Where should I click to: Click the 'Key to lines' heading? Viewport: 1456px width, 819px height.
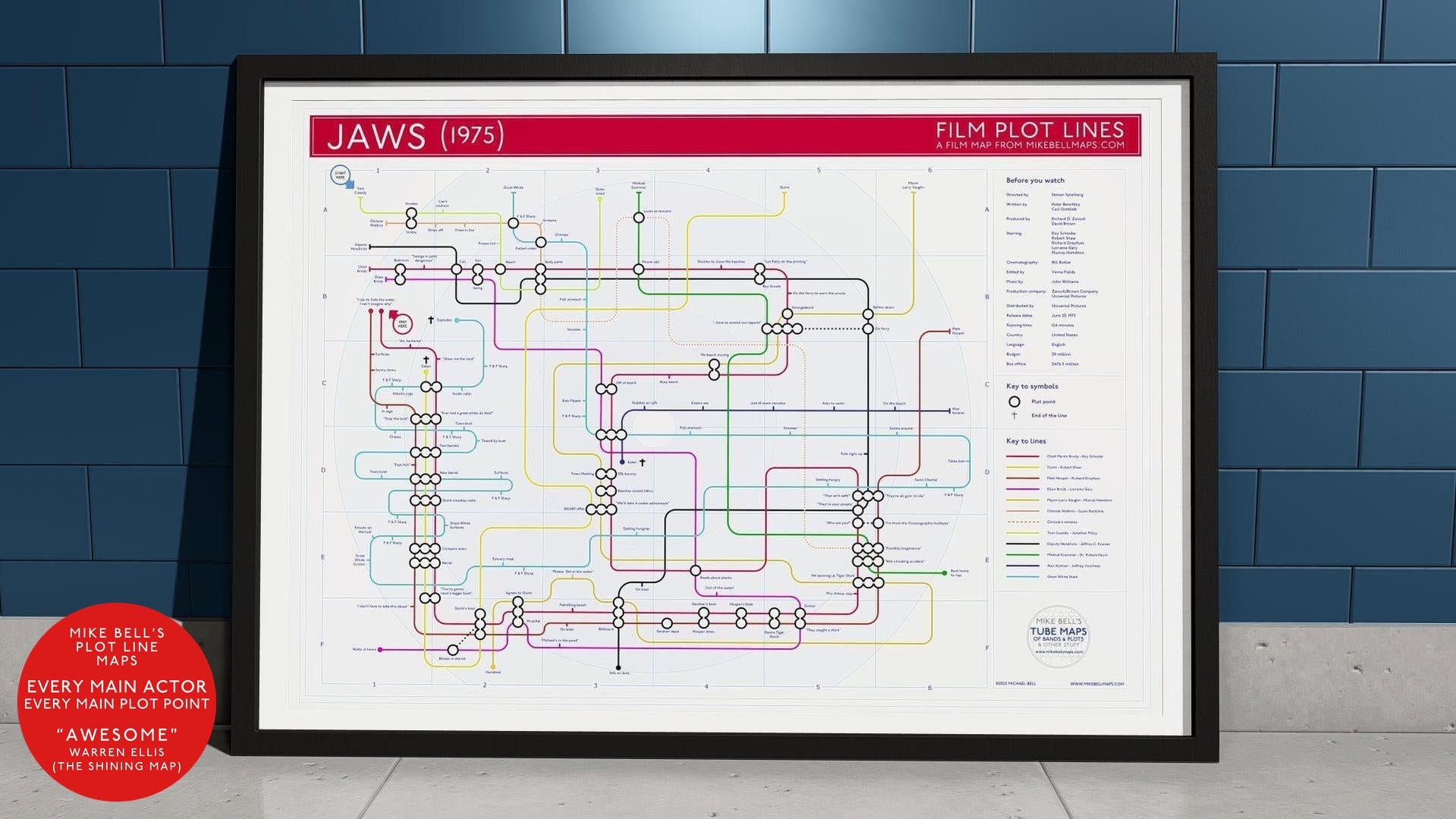(1026, 441)
